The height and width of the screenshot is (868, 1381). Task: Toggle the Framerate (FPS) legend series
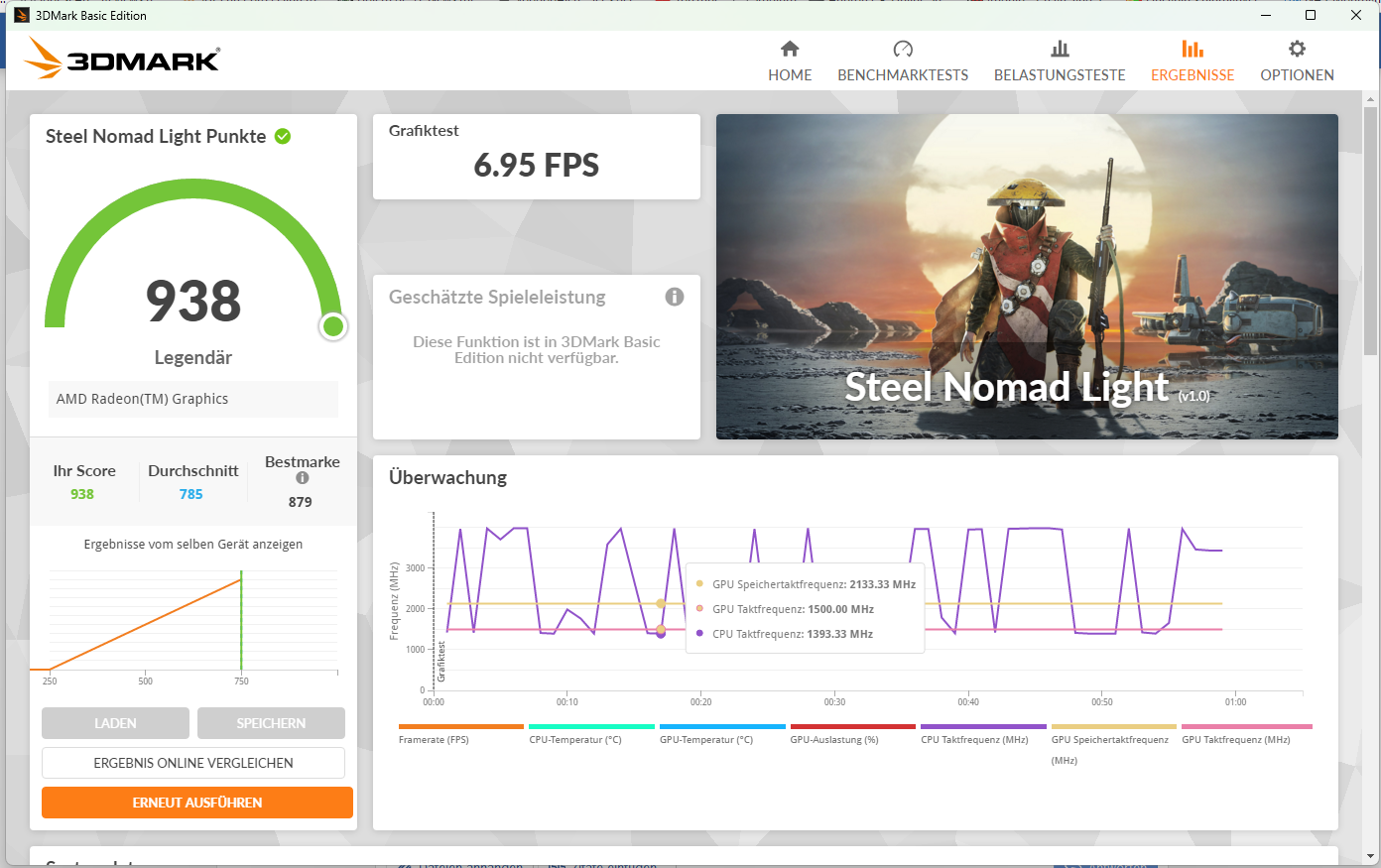[x=461, y=734]
